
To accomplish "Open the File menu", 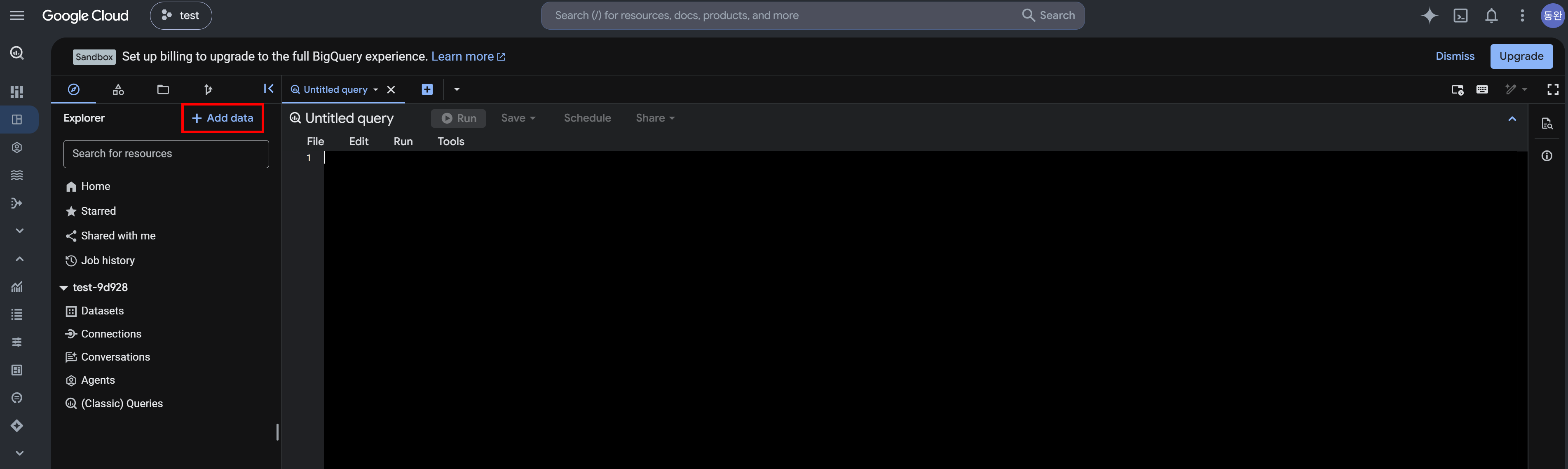I will 315,141.
